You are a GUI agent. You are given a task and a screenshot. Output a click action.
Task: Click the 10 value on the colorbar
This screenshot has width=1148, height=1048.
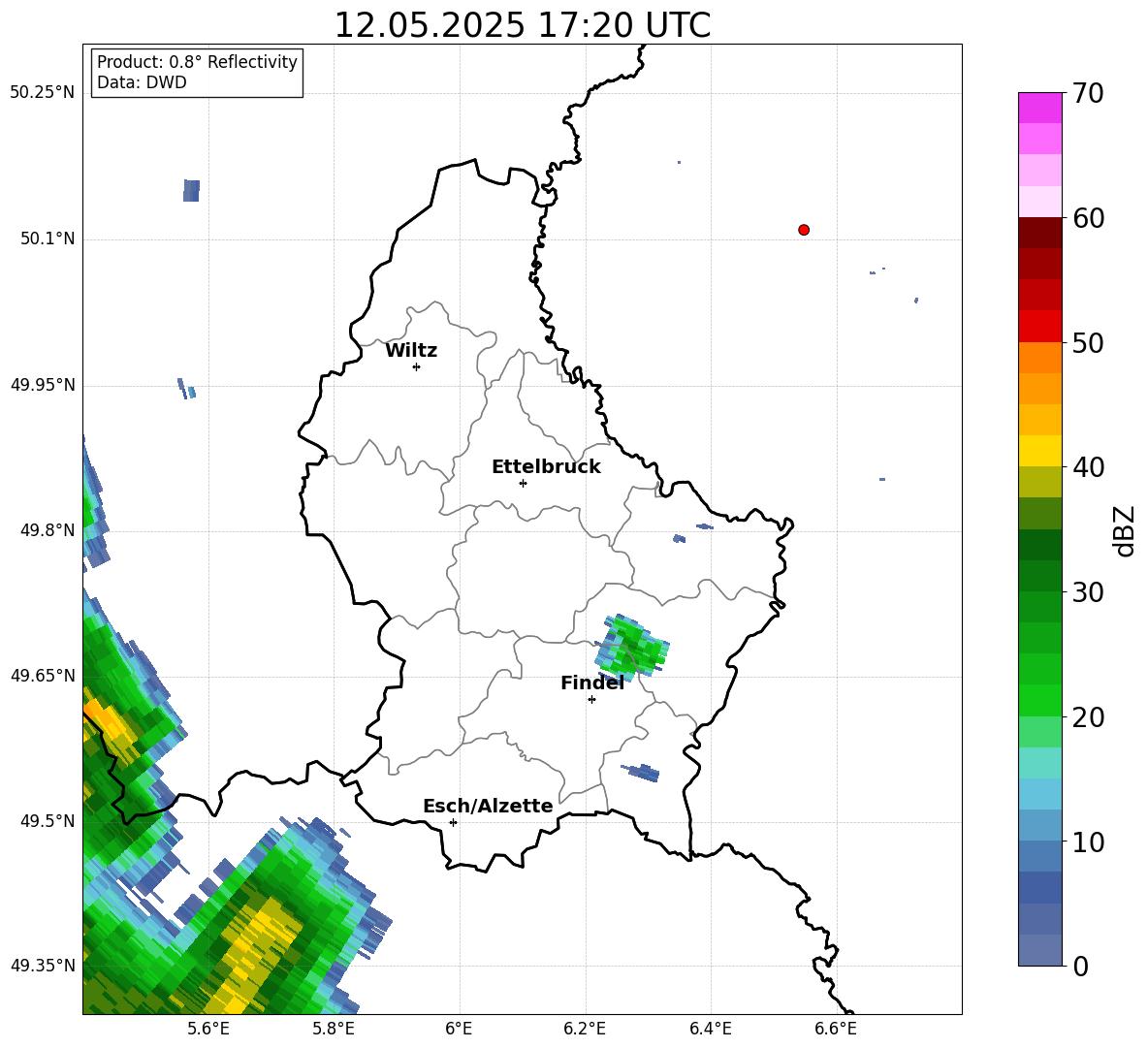(x=1088, y=842)
